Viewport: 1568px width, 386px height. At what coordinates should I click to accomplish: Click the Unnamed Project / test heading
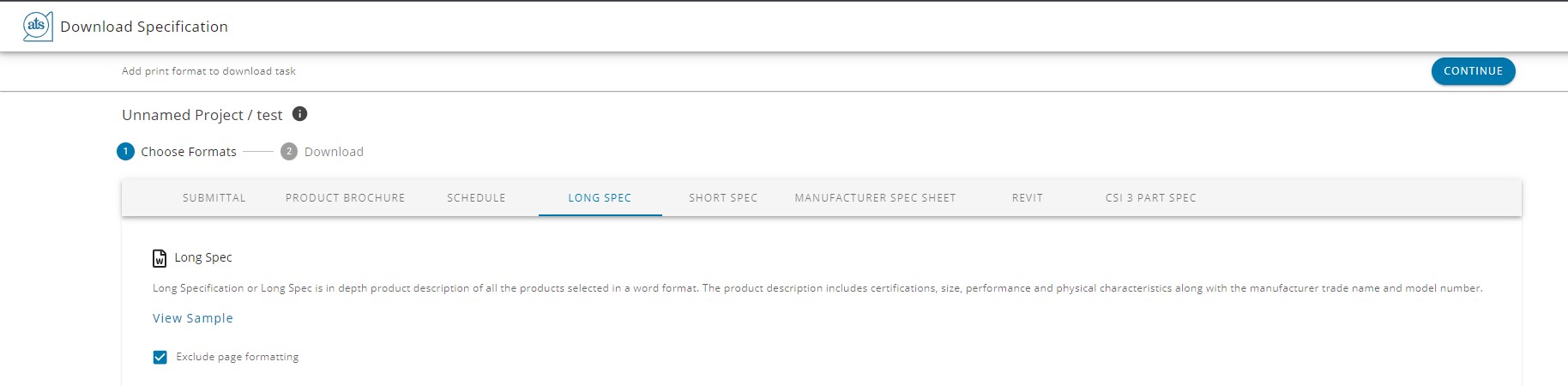[202, 115]
